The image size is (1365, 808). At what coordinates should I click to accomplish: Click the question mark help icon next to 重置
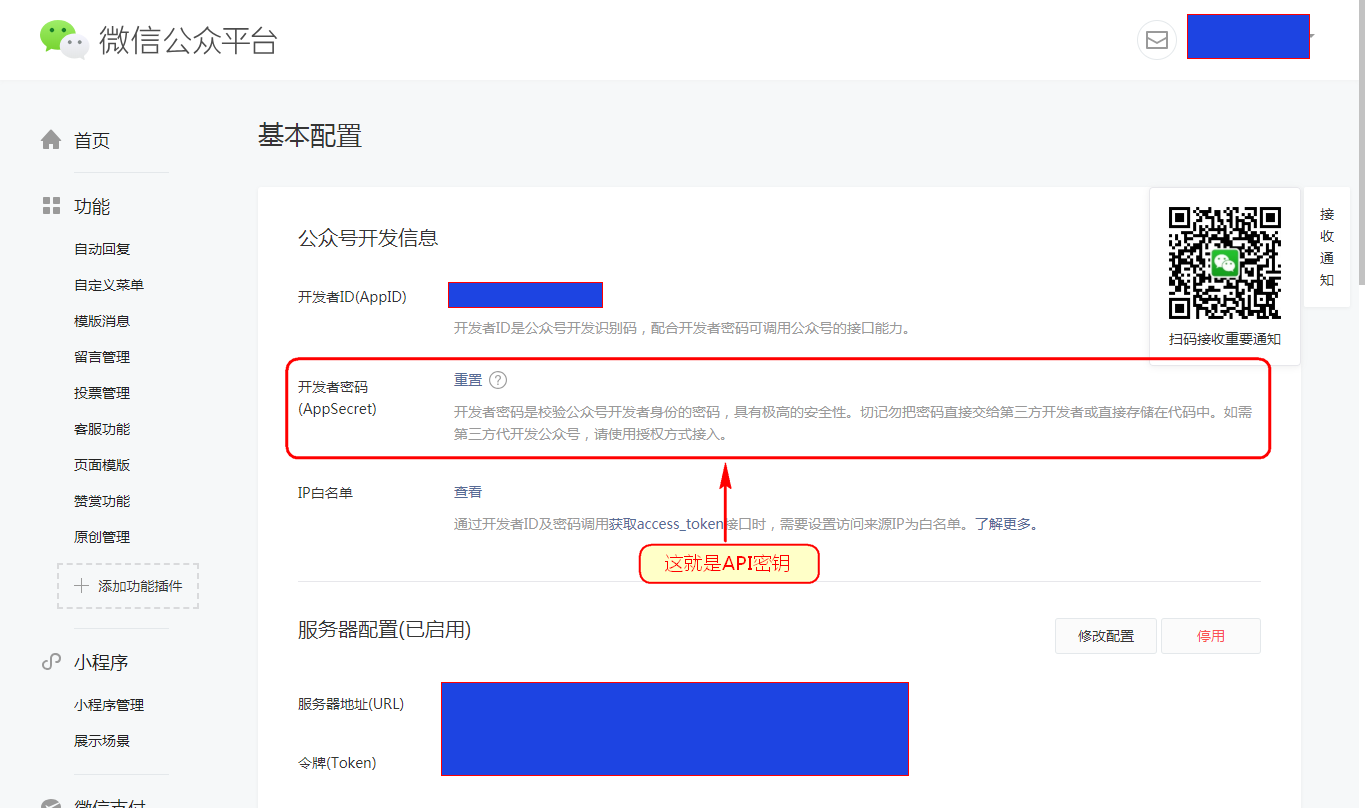pos(498,380)
